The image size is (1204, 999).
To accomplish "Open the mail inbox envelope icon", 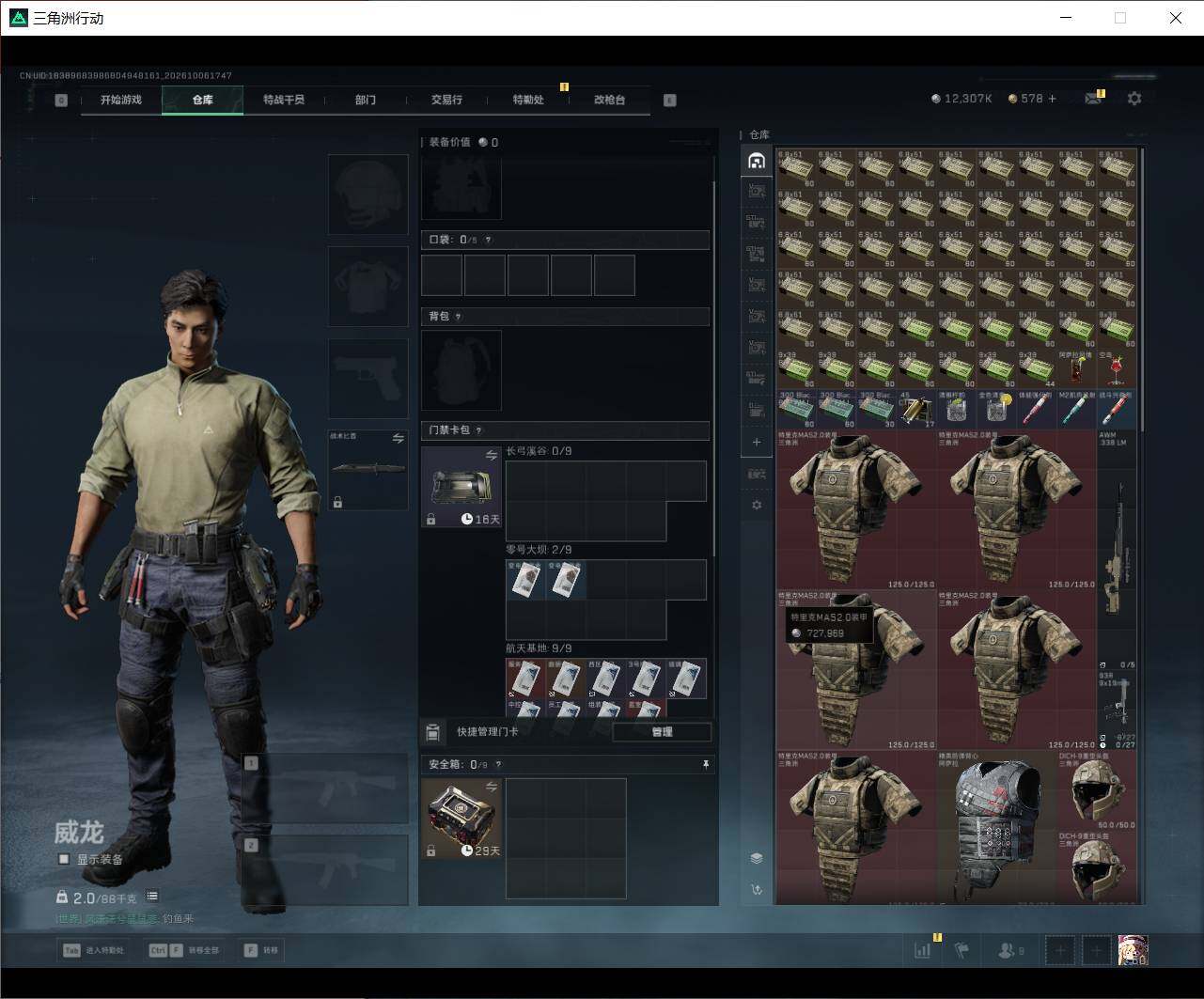I will point(1092,99).
